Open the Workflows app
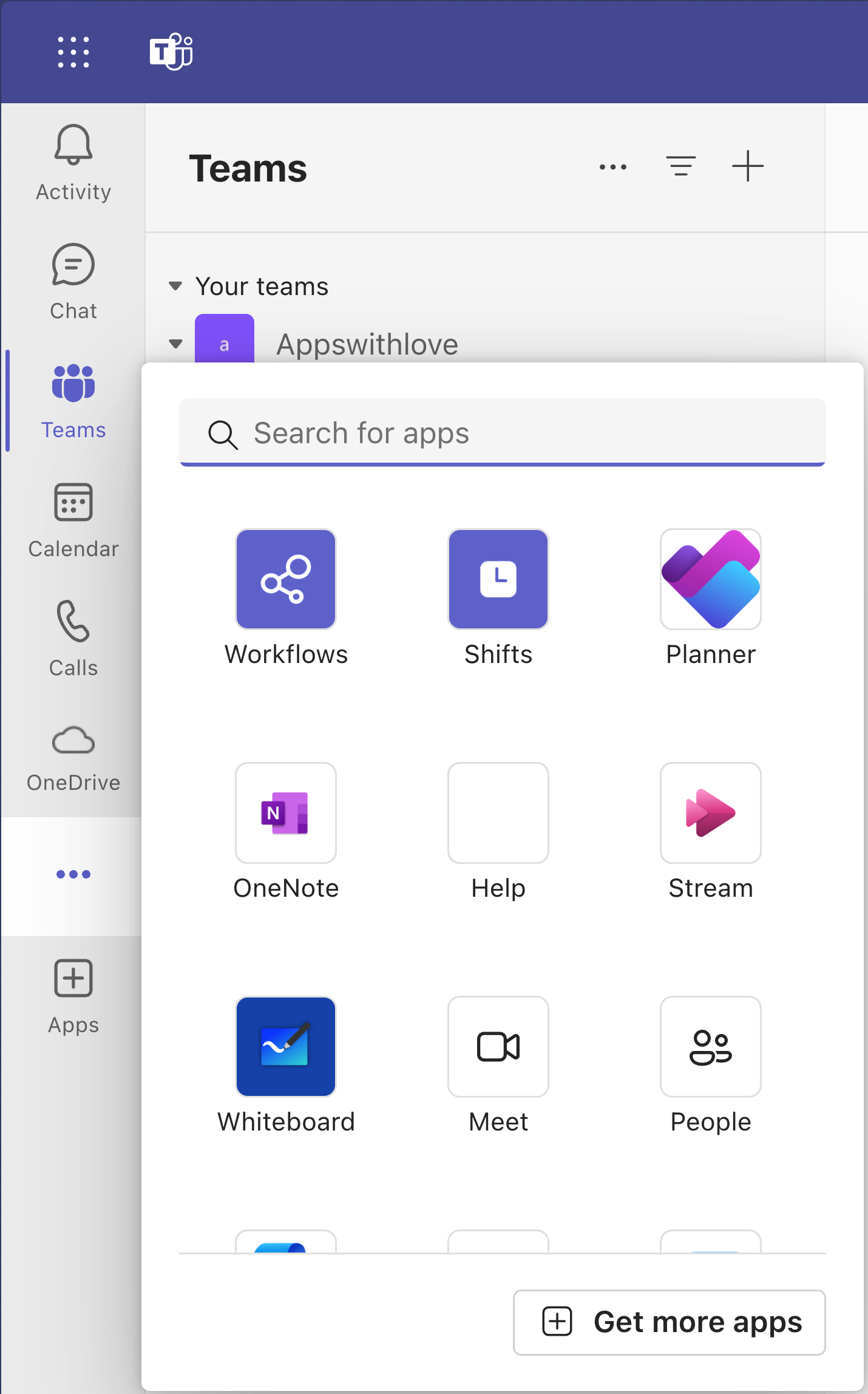 coord(285,579)
